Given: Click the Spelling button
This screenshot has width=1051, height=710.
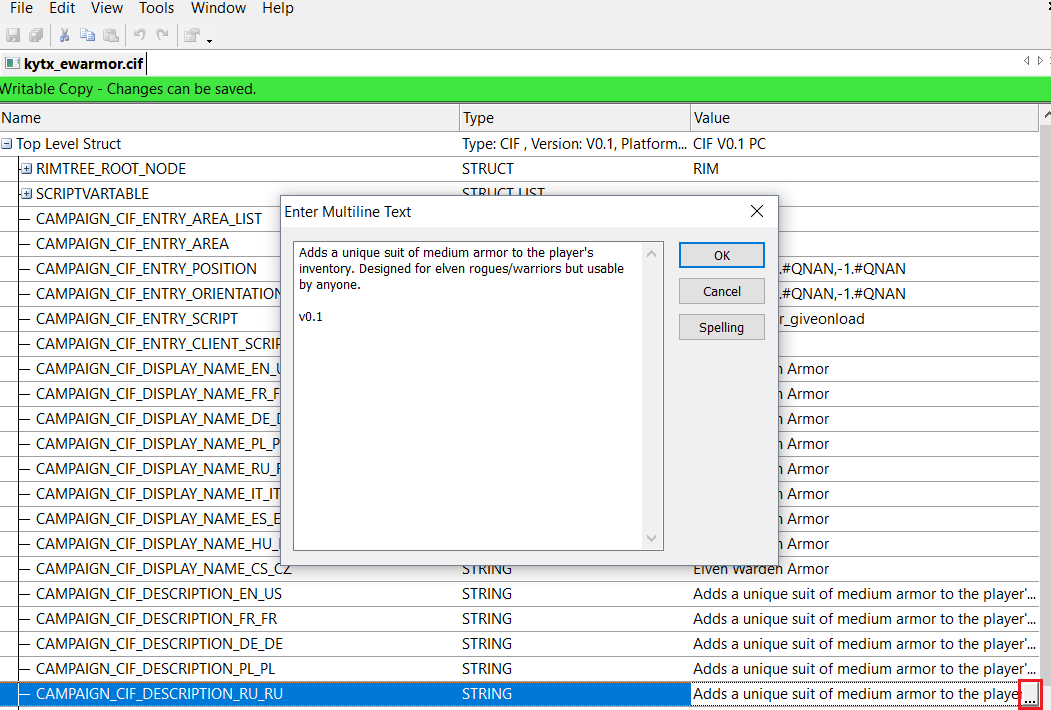Looking at the screenshot, I should (x=721, y=327).
